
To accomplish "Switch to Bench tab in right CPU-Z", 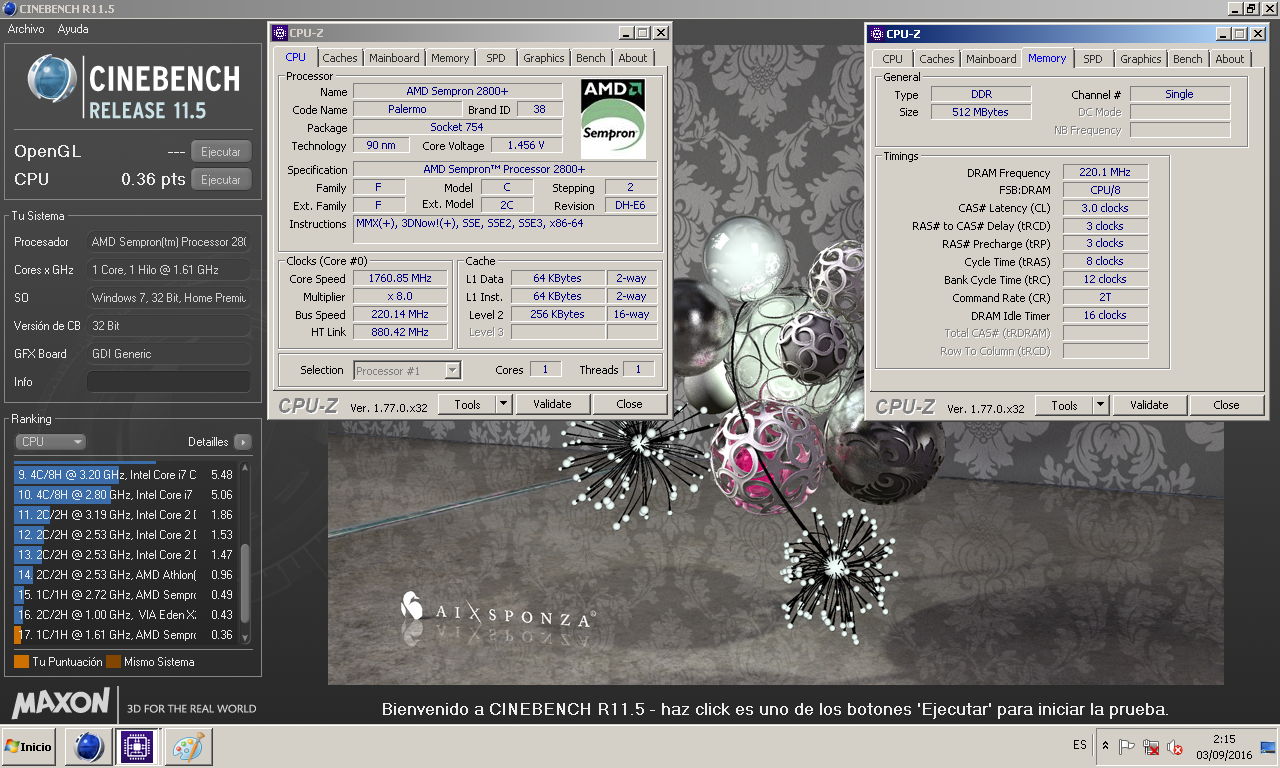I will [1188, 59].
